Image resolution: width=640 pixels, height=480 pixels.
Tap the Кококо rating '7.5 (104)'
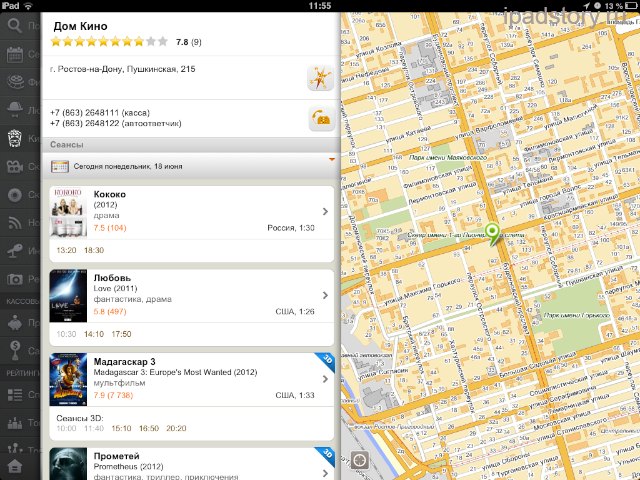[x=110, y=228]
